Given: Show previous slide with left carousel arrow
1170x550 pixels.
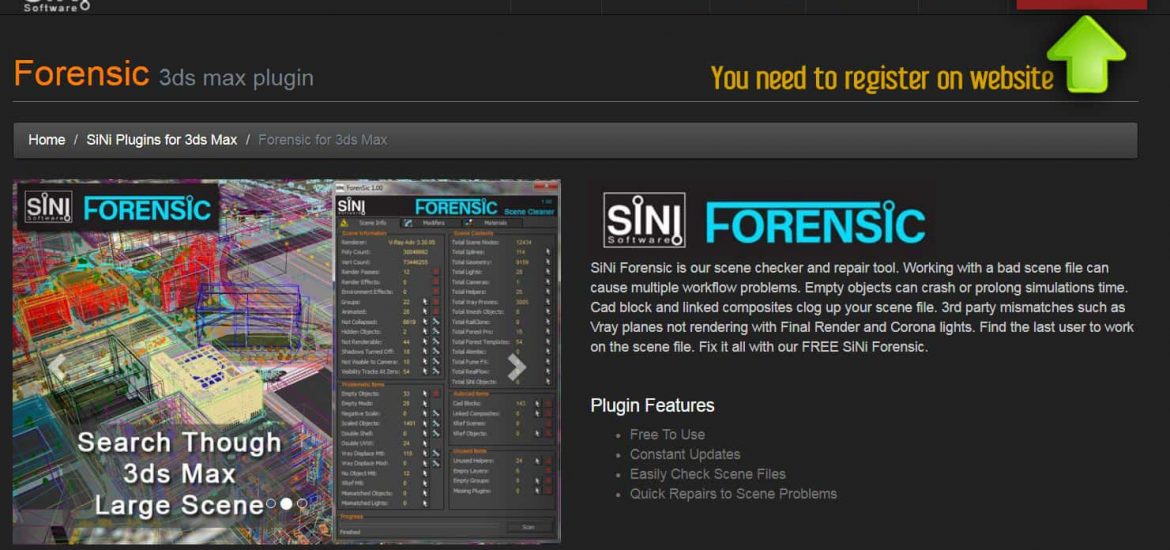Looking at the screenshot, I should pyautogui.click(x=58, y=368).
